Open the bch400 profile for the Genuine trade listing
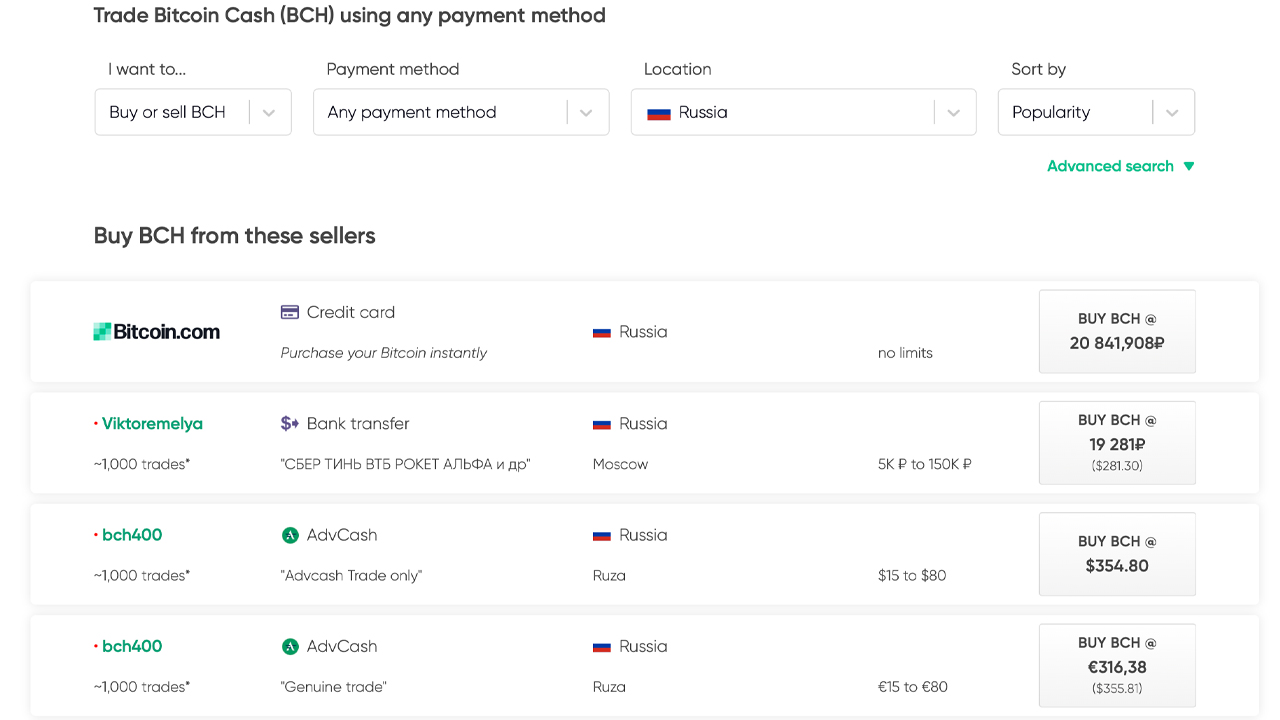 point(132,646)
